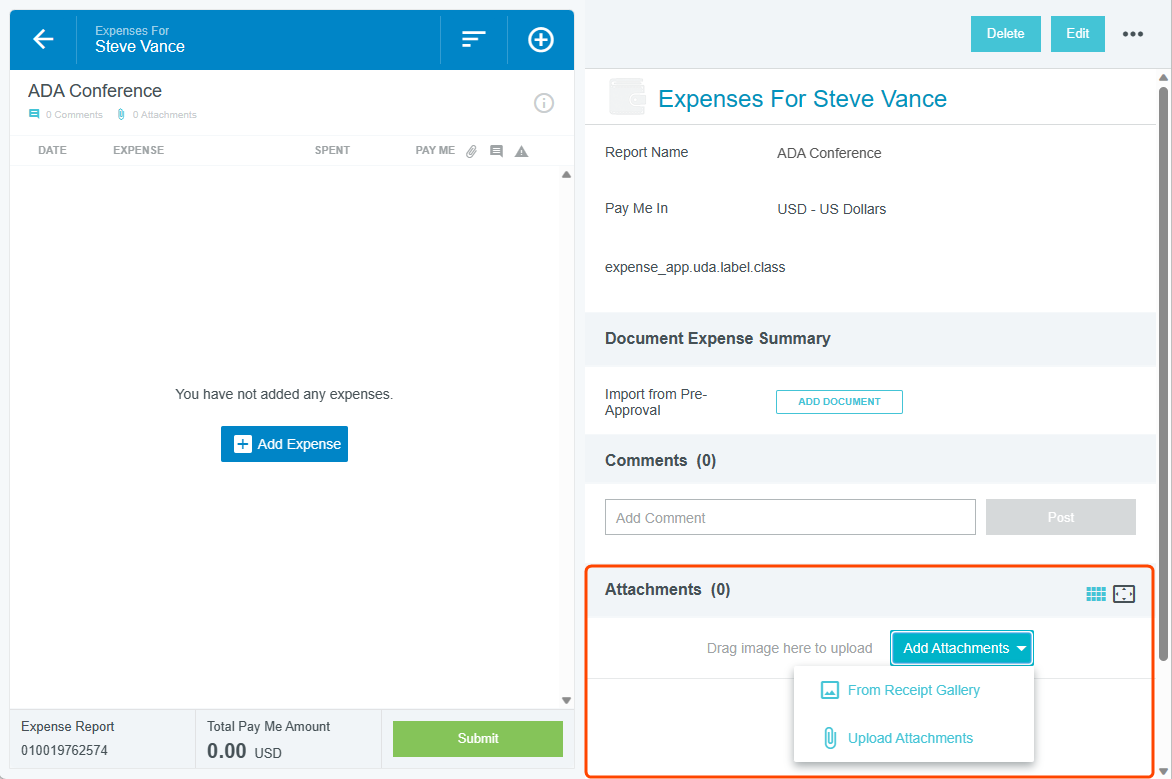Click the ADD DOCUMENT button
This screenshot has width=1172, height=779.
[839, 402]
